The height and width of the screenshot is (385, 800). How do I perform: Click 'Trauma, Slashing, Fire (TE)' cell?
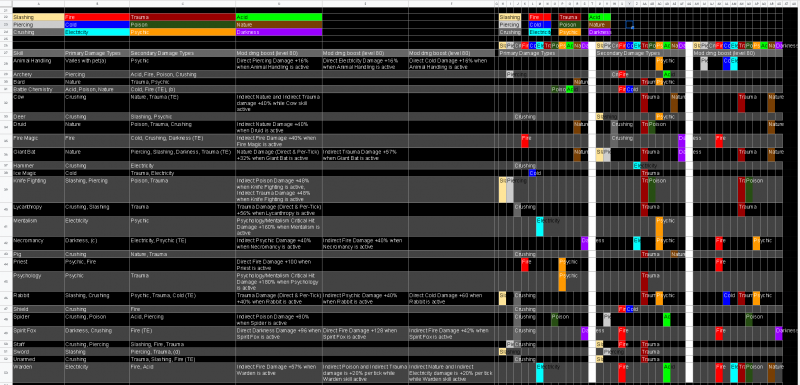[183, 359]
